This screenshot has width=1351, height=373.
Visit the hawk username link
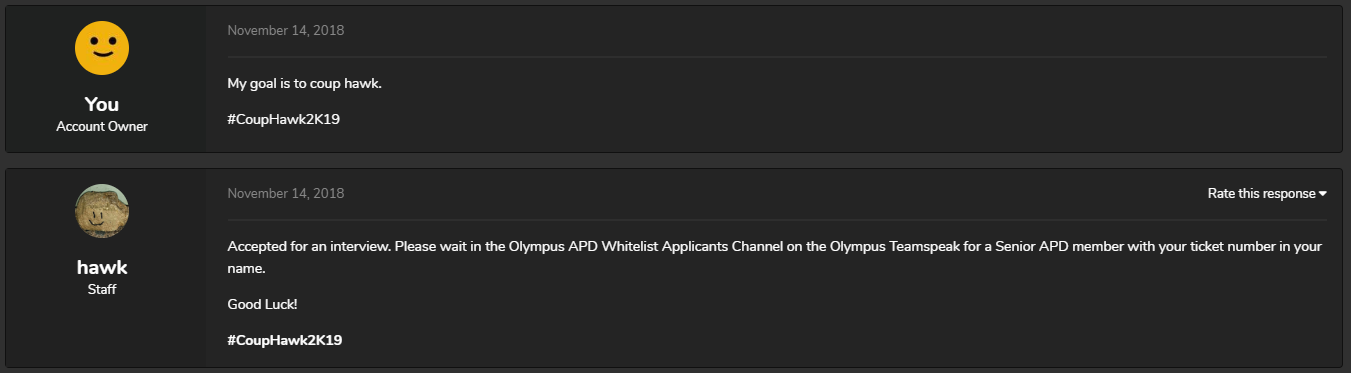click(102, 267)
